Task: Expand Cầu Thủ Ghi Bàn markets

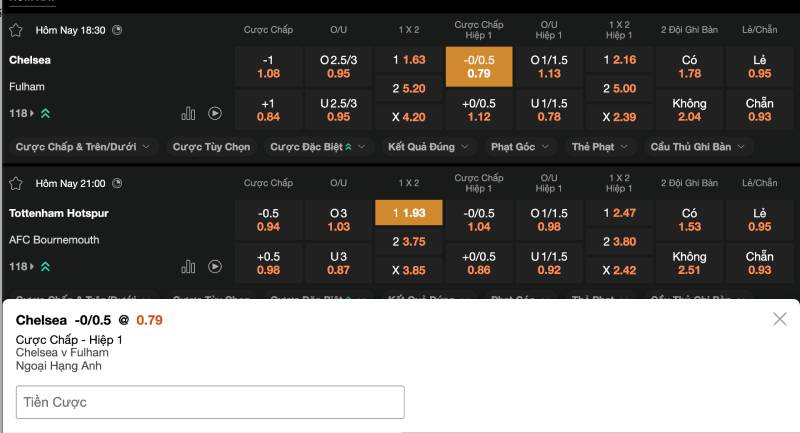Action: coord(696,147)
